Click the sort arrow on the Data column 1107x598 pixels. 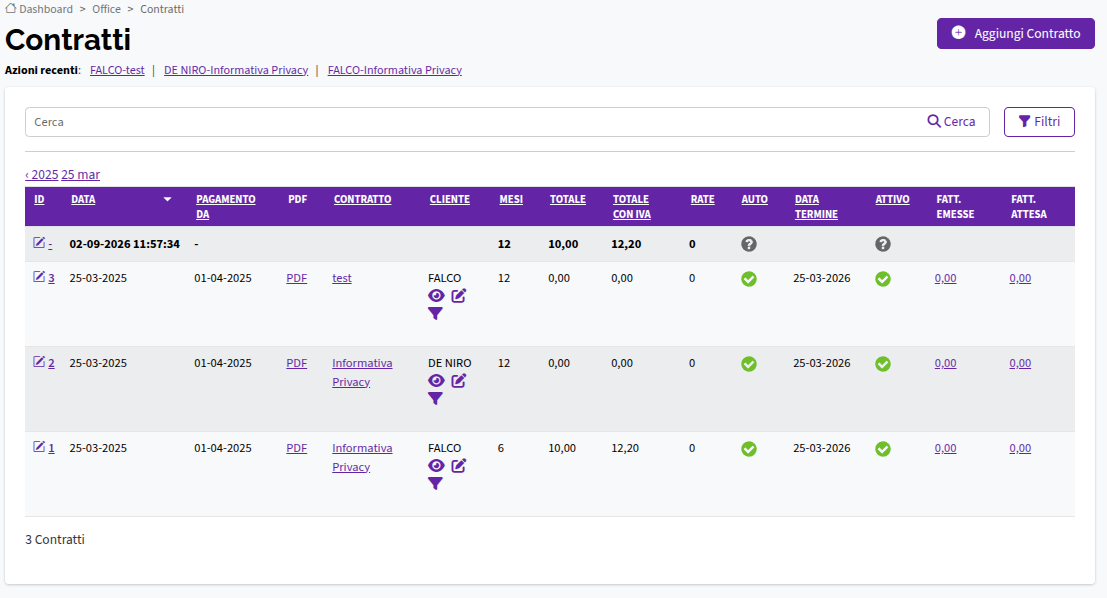click(x=167, y=200)
